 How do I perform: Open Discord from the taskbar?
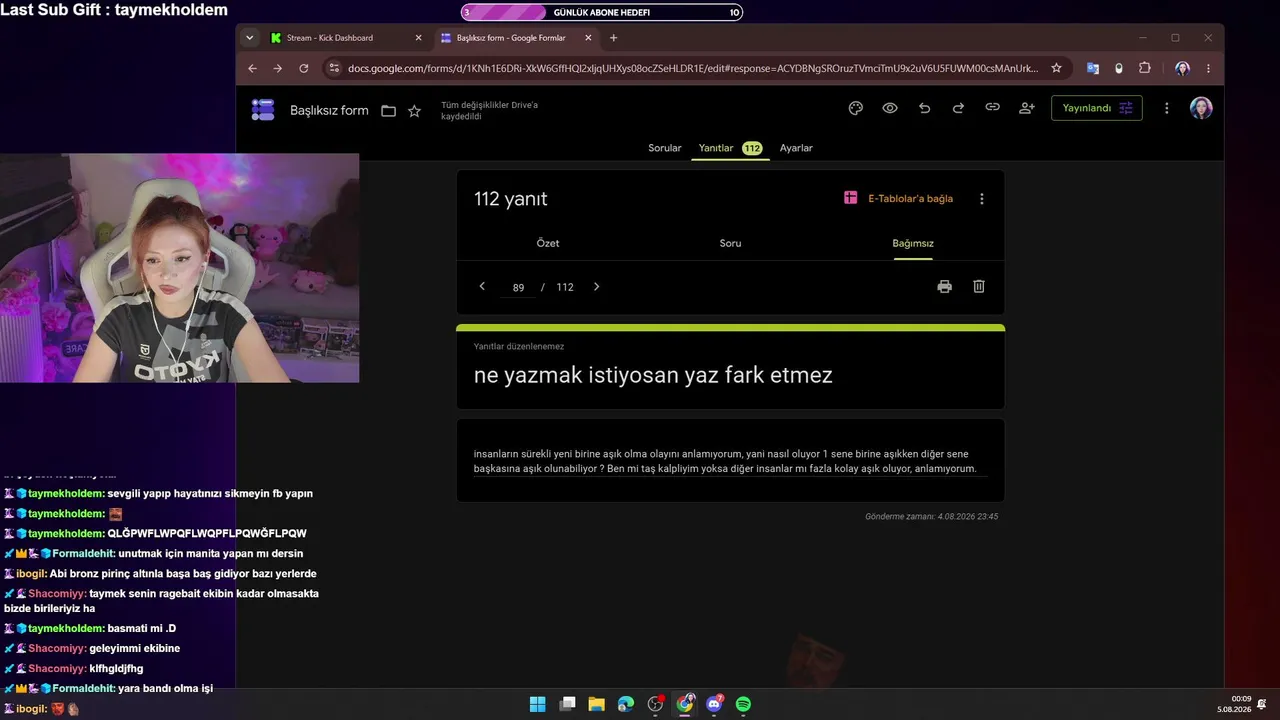point(714,703)
